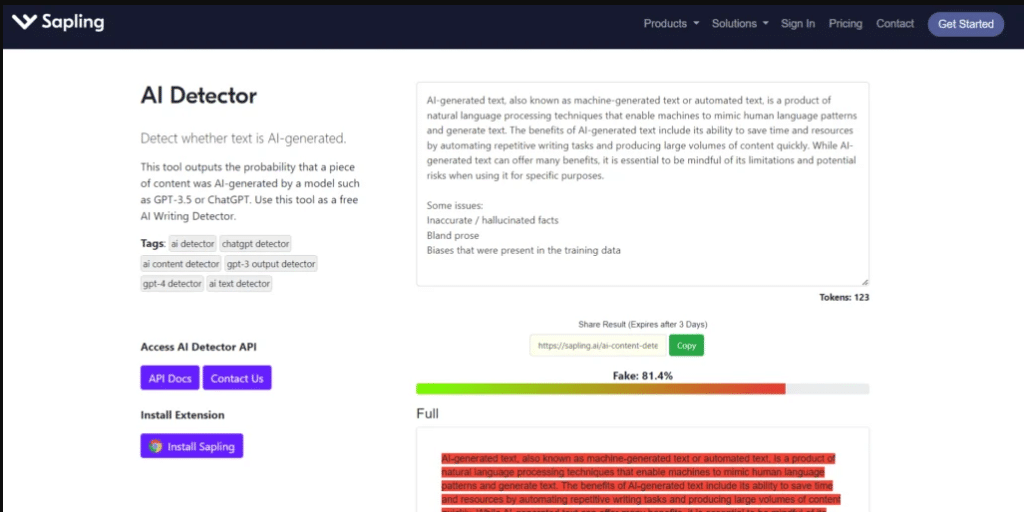Image resolution: width=1024 pixels, height=512 pixels.
Task: Click the red highlighted result text
Action: pos(639,482)
